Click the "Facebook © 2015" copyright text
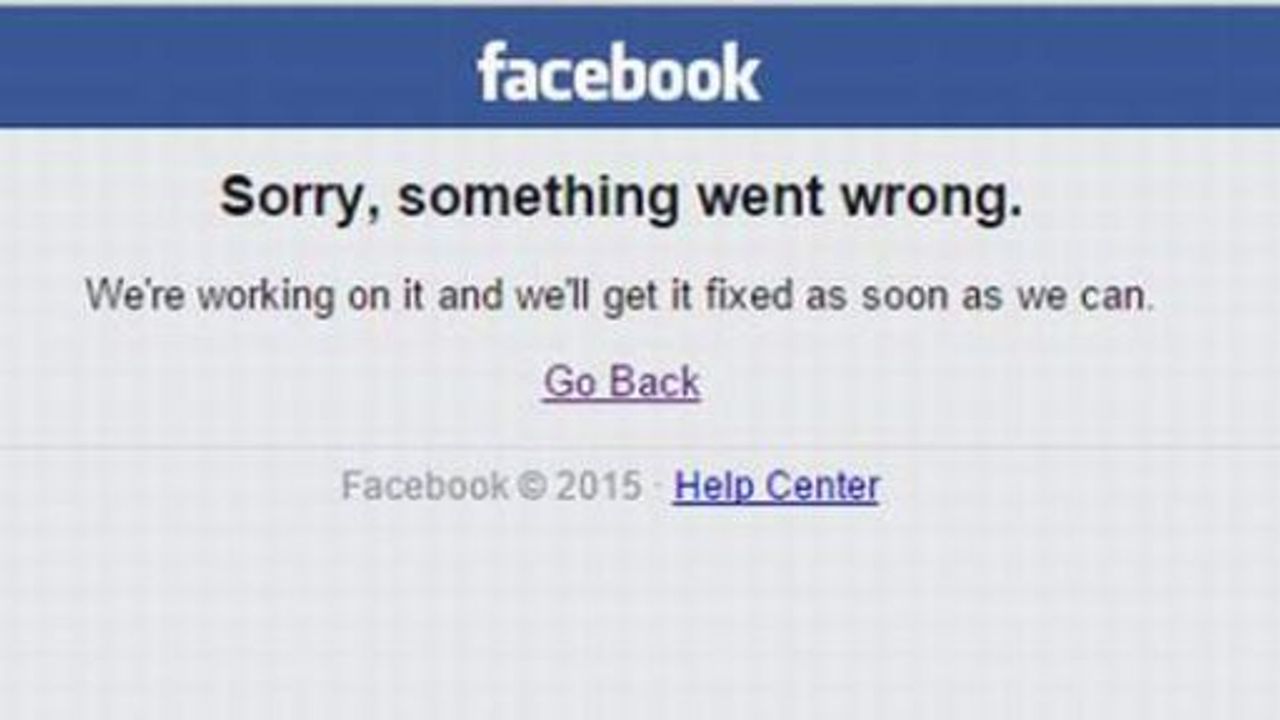 (x=491, y=486)
